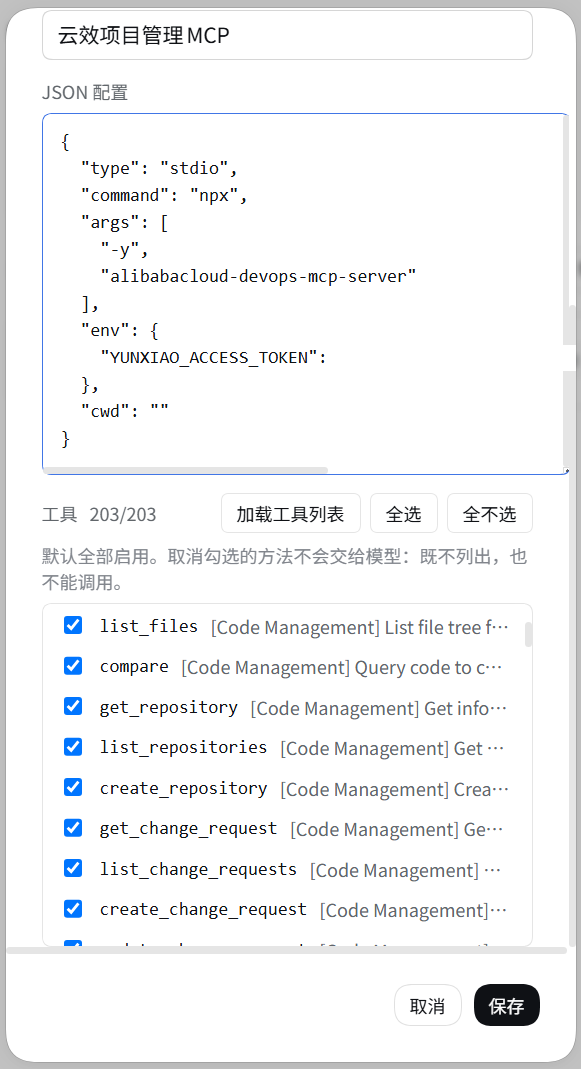This screenshot has height=1069, width=581.
Task: Click the JSON 配置 label
Action: click(85, 92)
